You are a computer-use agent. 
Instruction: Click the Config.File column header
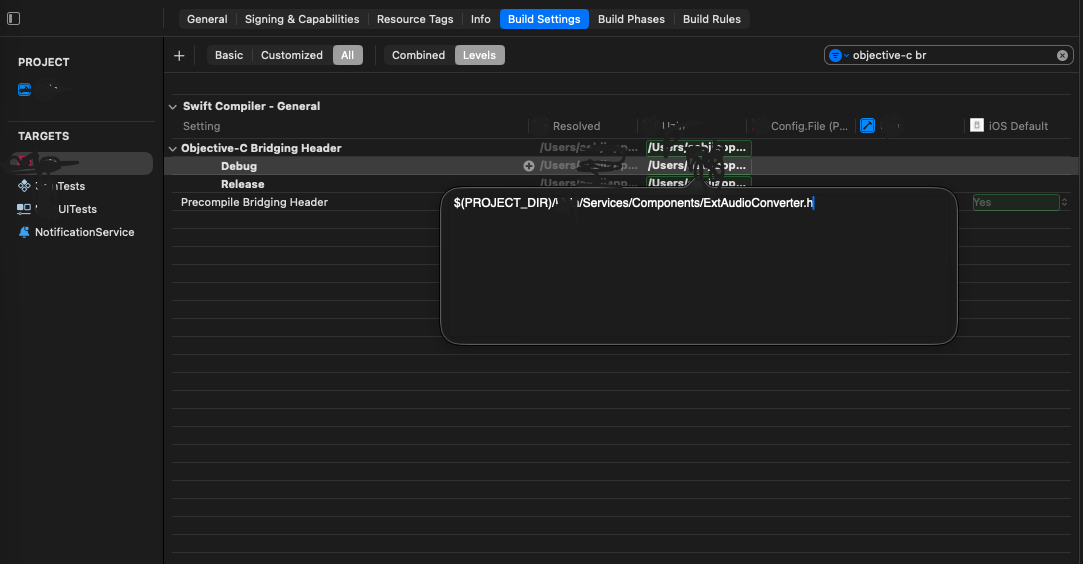809,126
